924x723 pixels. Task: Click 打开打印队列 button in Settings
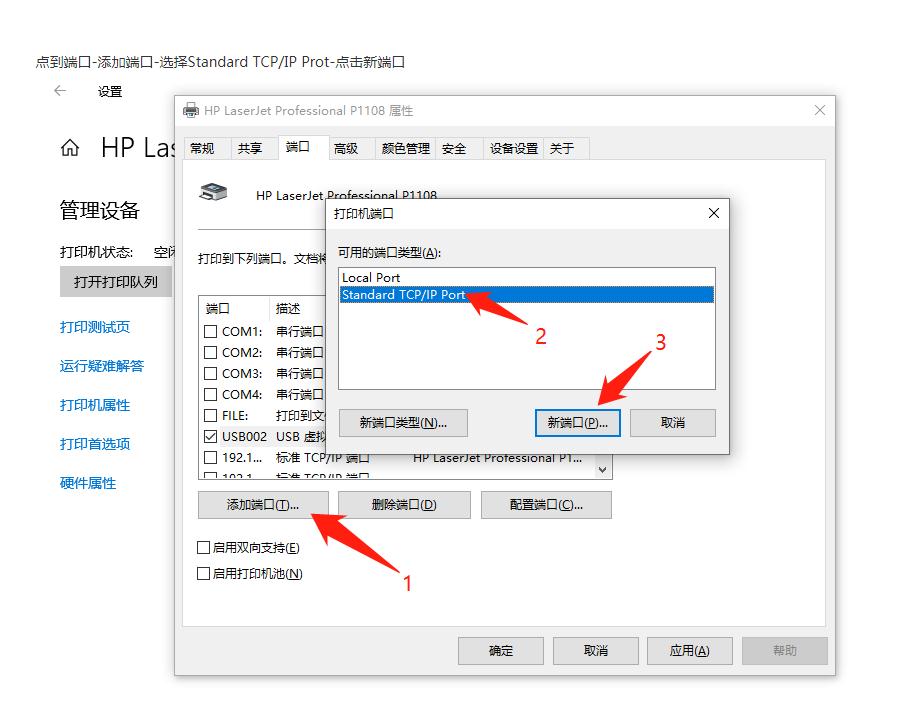[116, 282]
